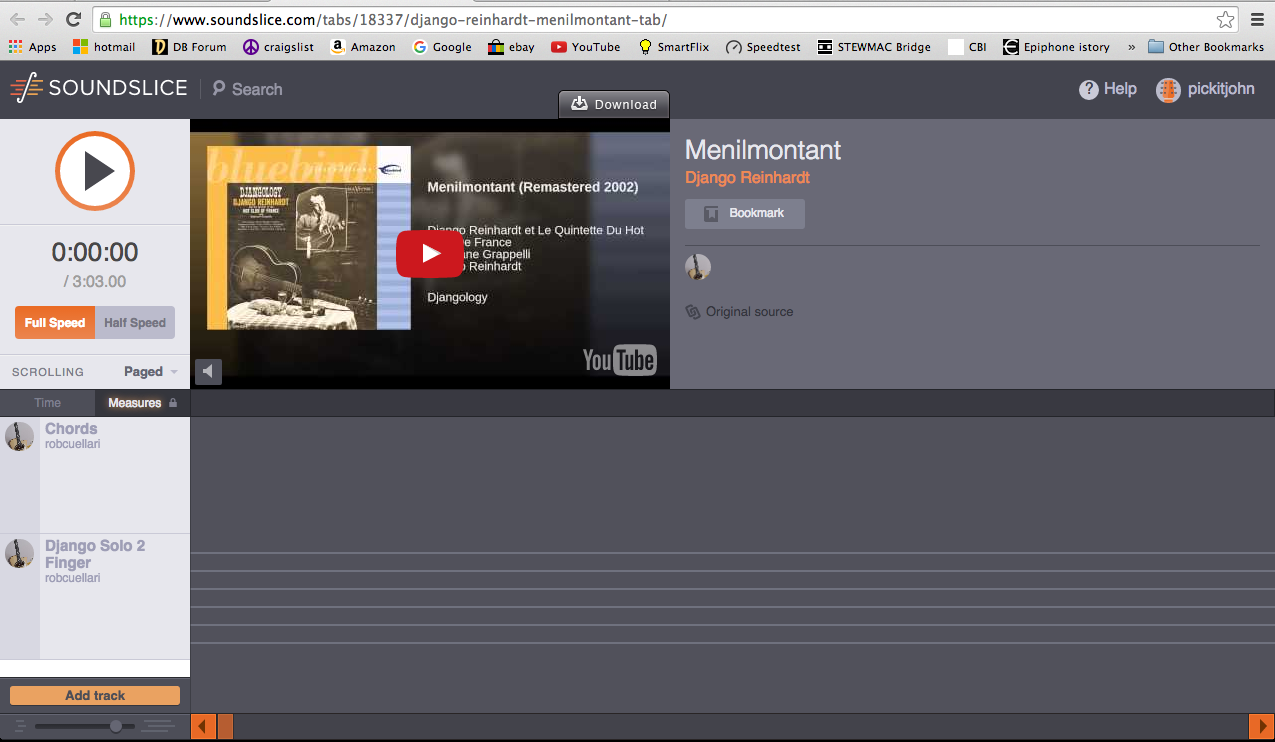Star this page in the address bar
Screen dimensions: 1275x742
(x=1225, y=19)
